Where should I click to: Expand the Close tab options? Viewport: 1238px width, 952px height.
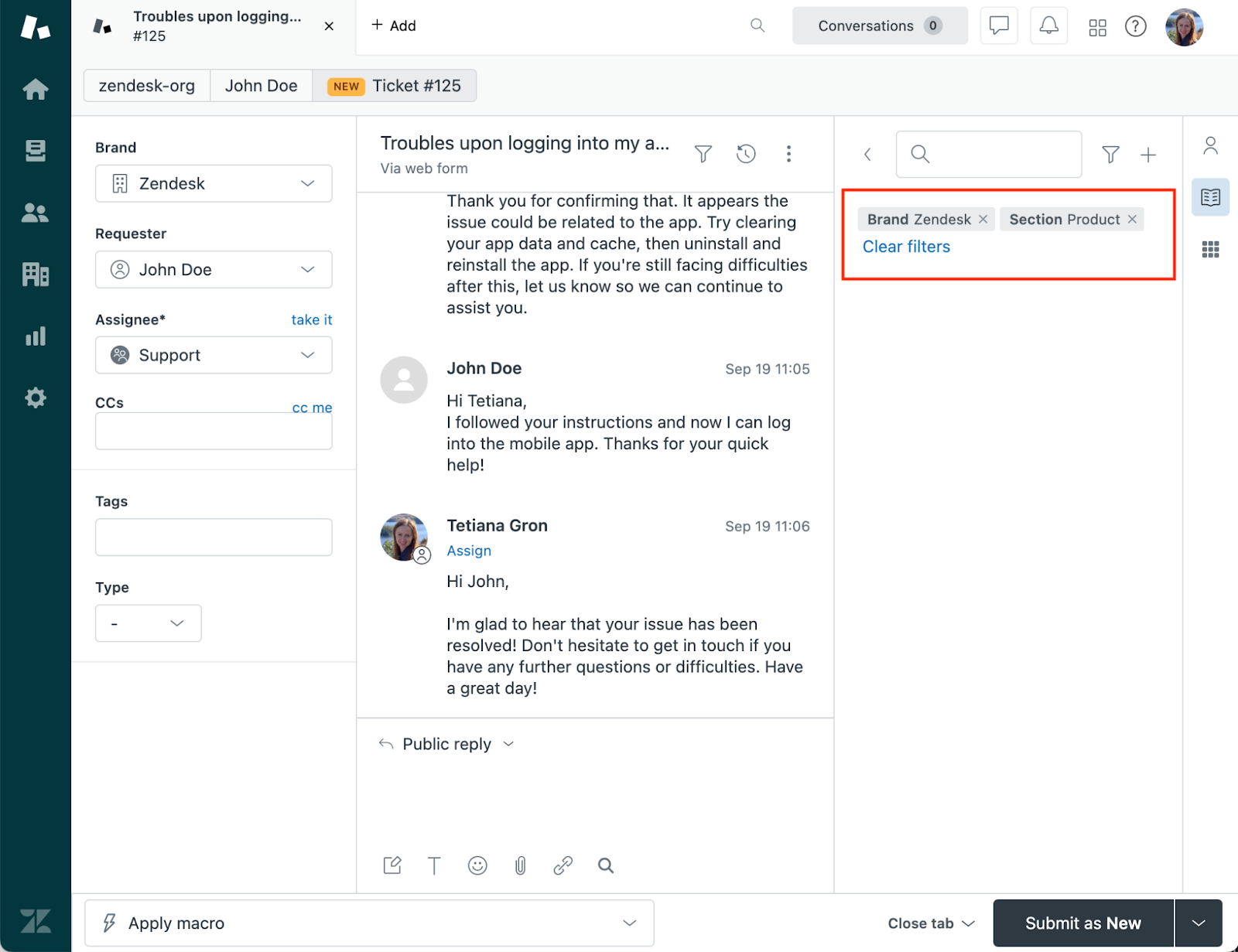[931, 923]
